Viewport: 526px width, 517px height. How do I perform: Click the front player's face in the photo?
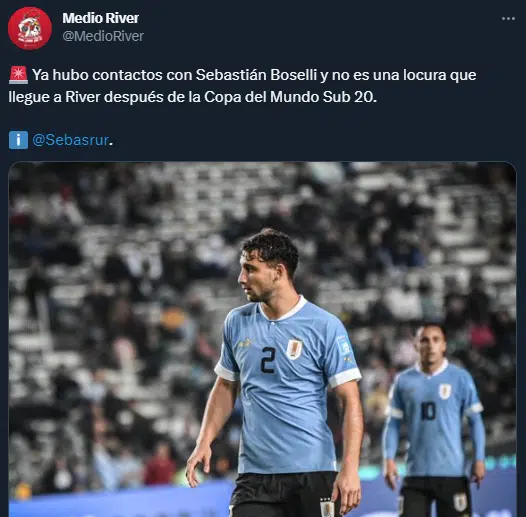[257, 276]
